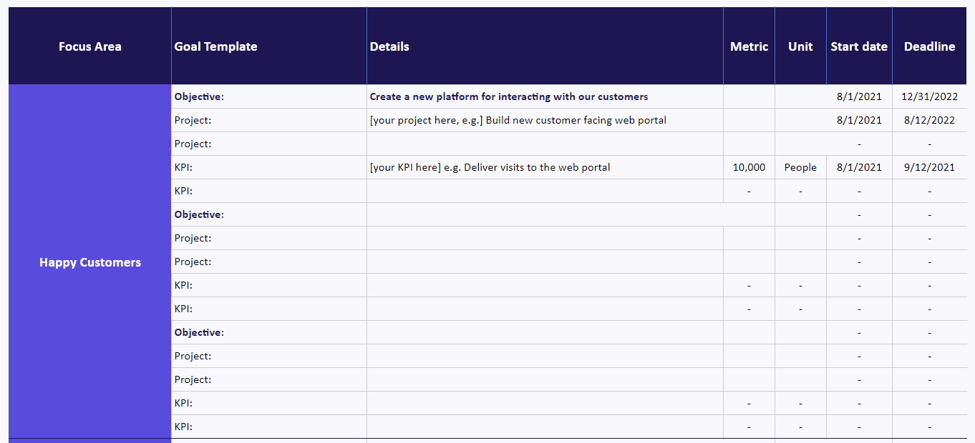Select the 'Build new customer facing web portal' cell
This screenshot has height=443, width=975.
point(545,120)
